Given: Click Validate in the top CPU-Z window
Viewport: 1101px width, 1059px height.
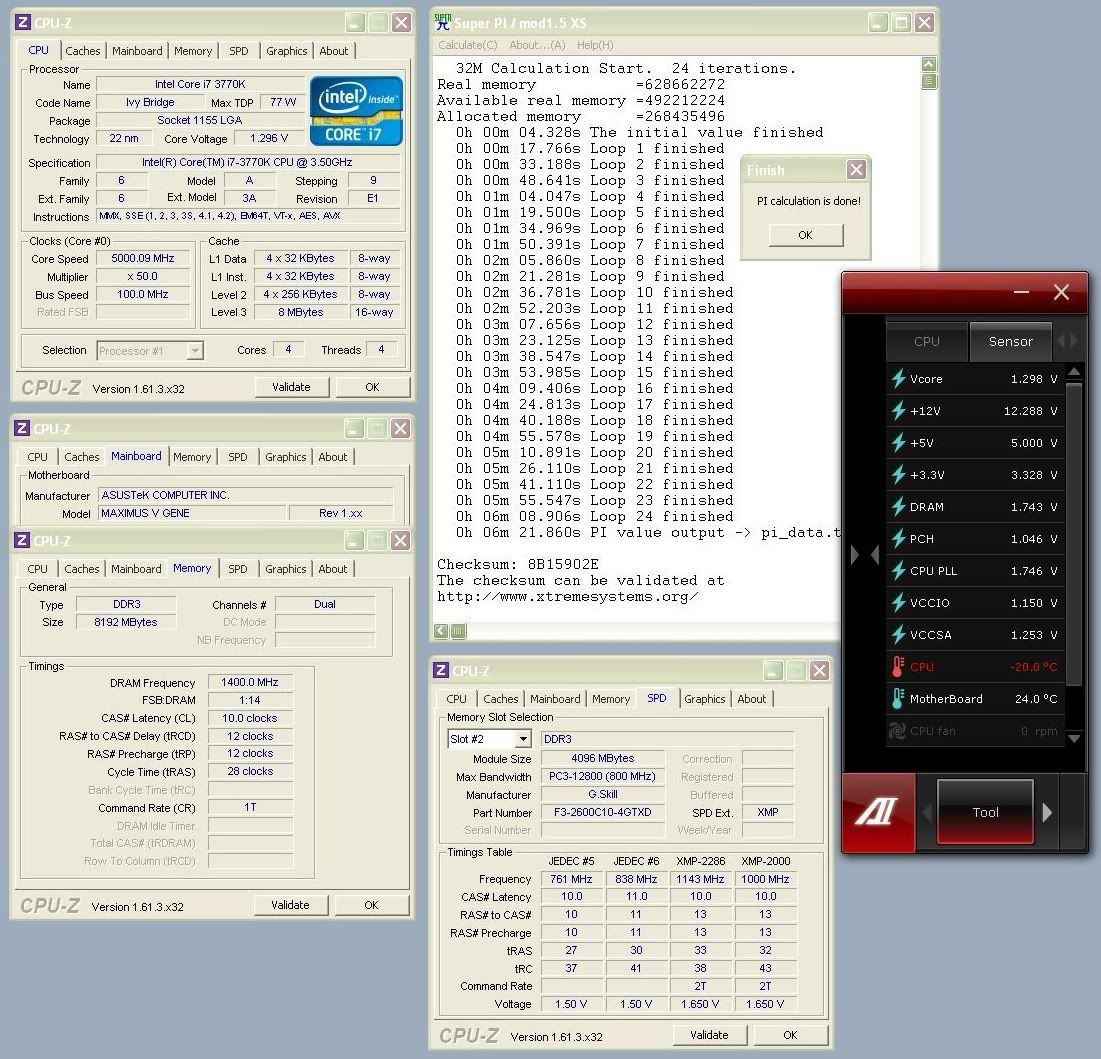Looking at the screenshot, I should 291,387.
